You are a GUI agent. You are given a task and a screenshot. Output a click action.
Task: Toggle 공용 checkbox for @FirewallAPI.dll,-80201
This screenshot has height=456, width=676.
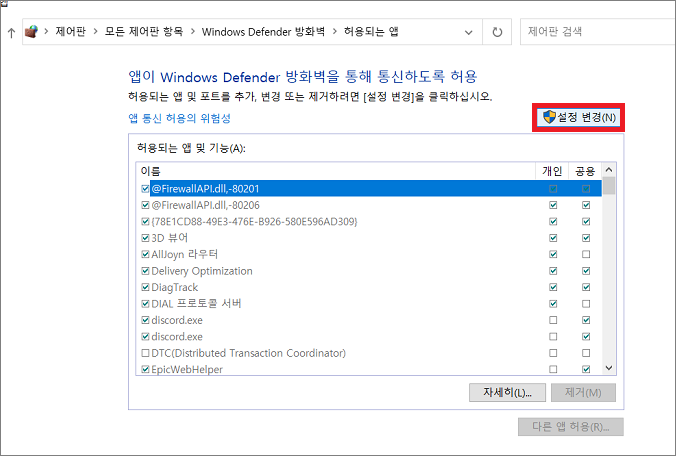586,189
